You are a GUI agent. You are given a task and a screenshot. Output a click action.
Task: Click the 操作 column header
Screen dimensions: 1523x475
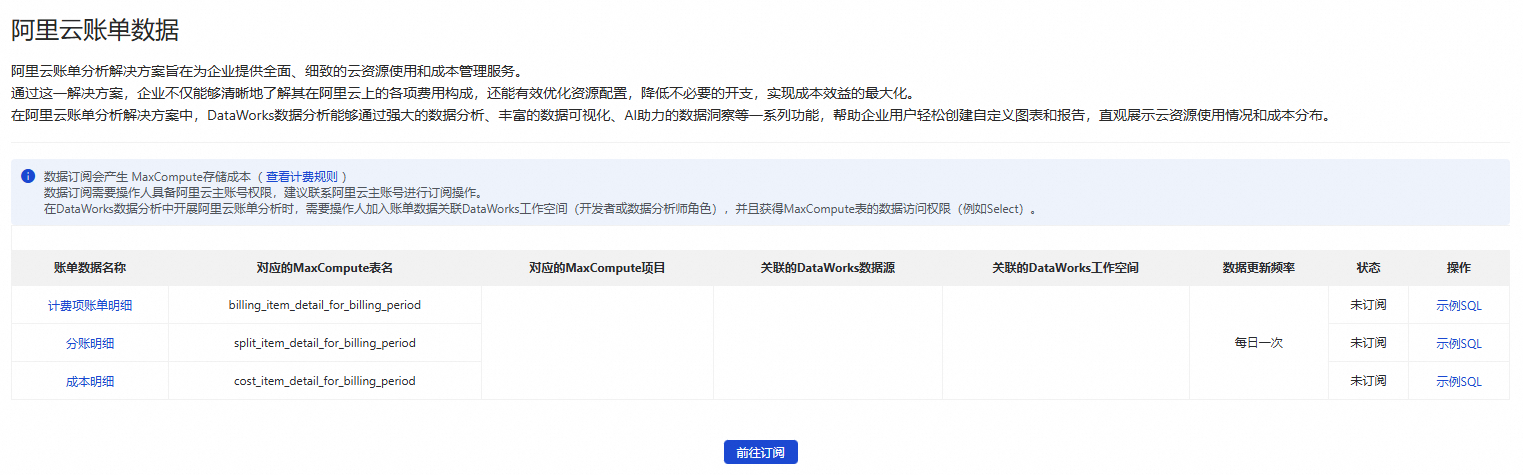click(x=1459, y=268)
